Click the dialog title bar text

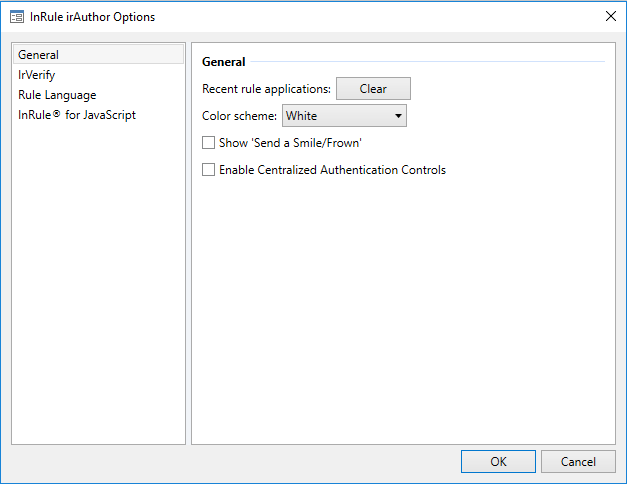(92, 17)
